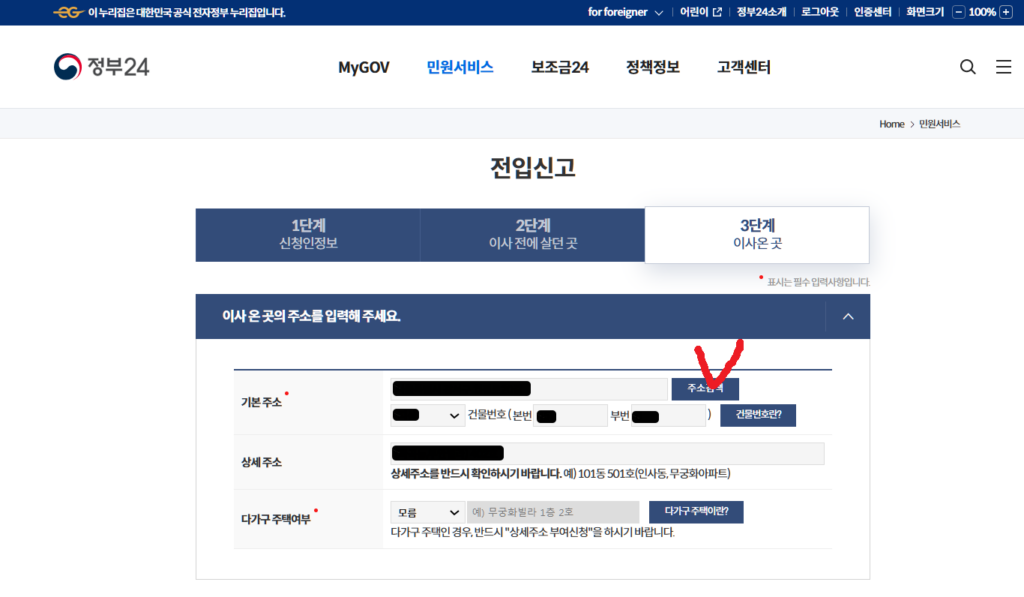Go to Home breadcrumb link
The height and width of the screenshot is (597, 1024).
891,124
